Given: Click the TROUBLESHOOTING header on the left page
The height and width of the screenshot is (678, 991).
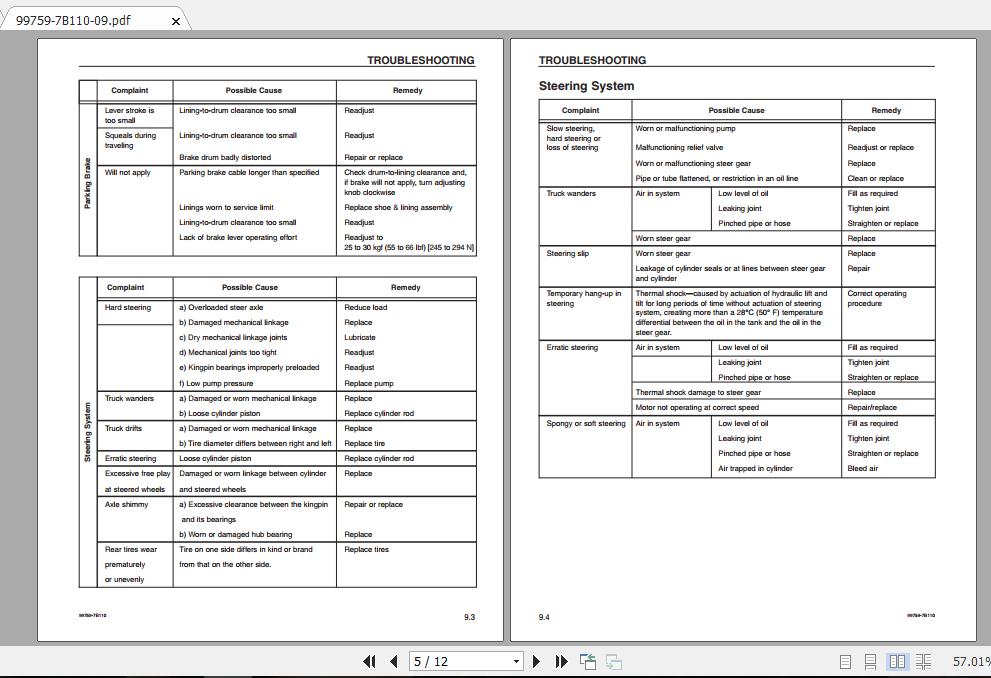Looking at the screenshot, I should tap(420, 60).
